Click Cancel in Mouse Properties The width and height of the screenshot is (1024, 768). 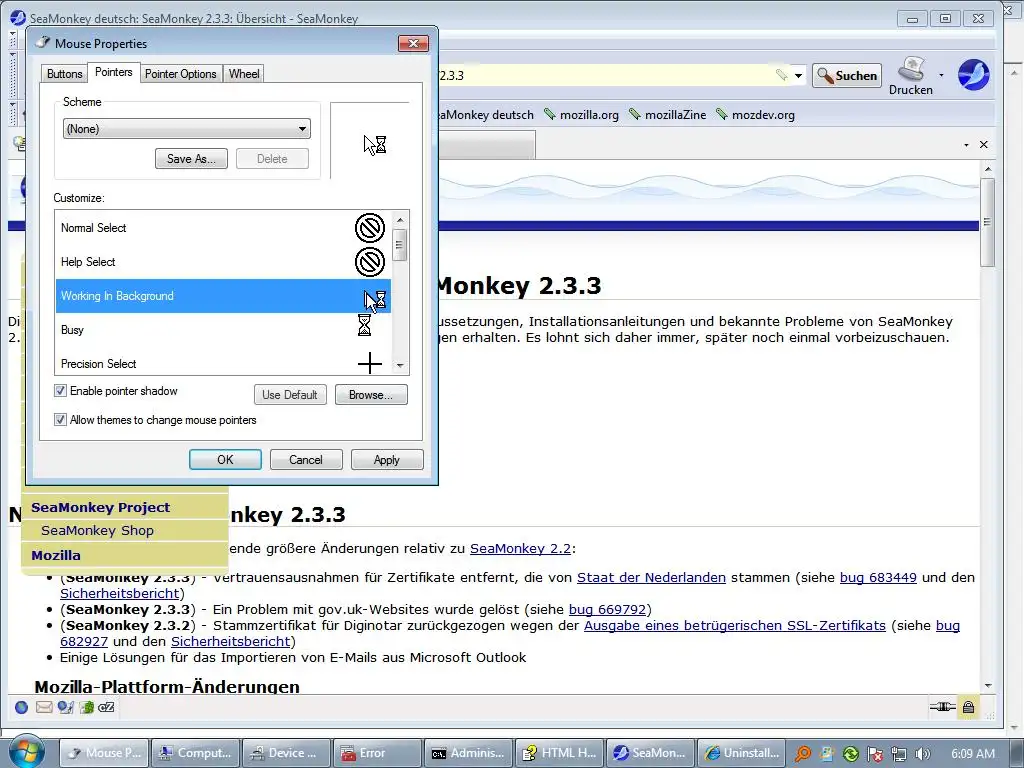[x=306, y=460]
